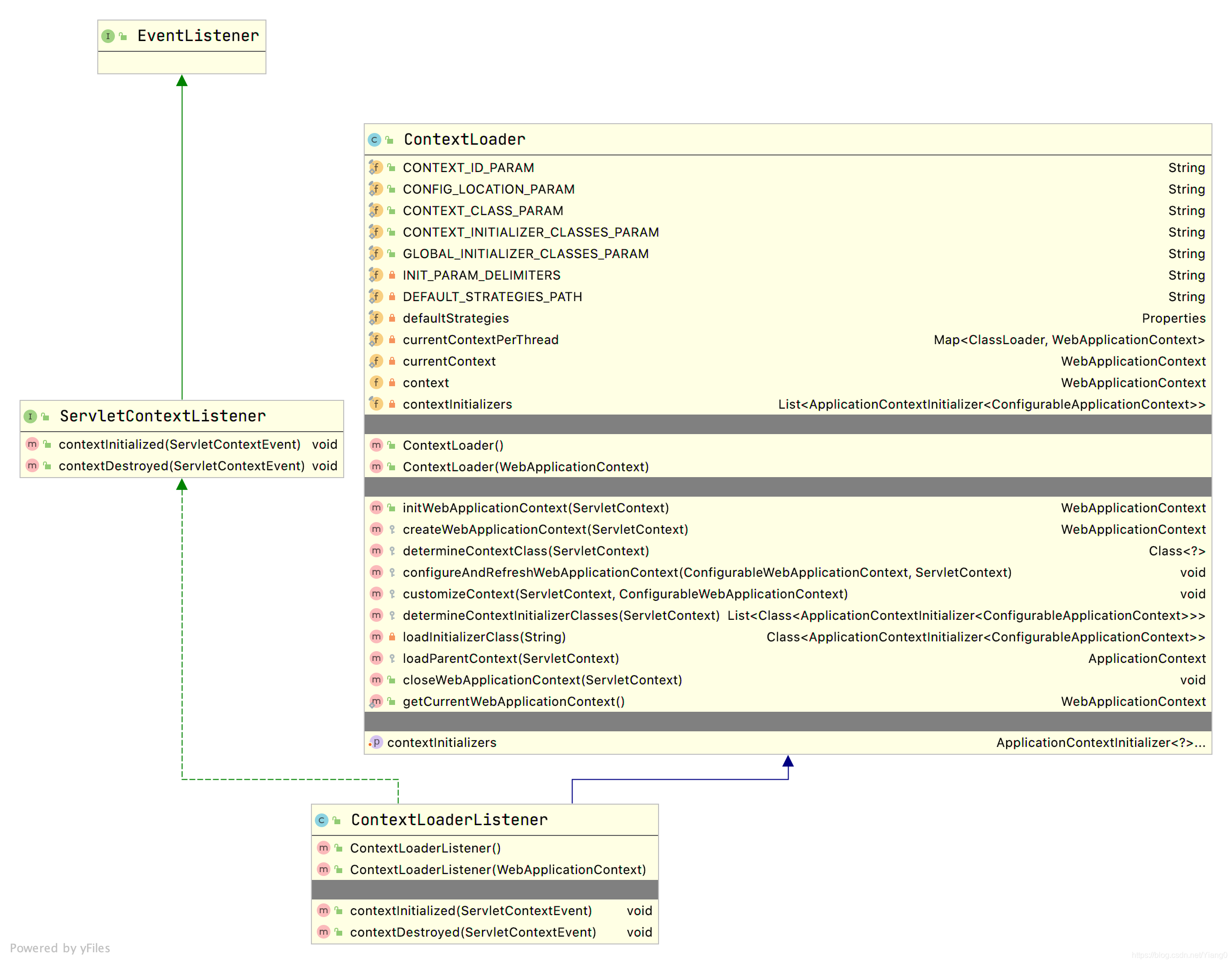The image size is (1232, 964).
Task: Select the EventListener node title
Action: coord(198,36)
